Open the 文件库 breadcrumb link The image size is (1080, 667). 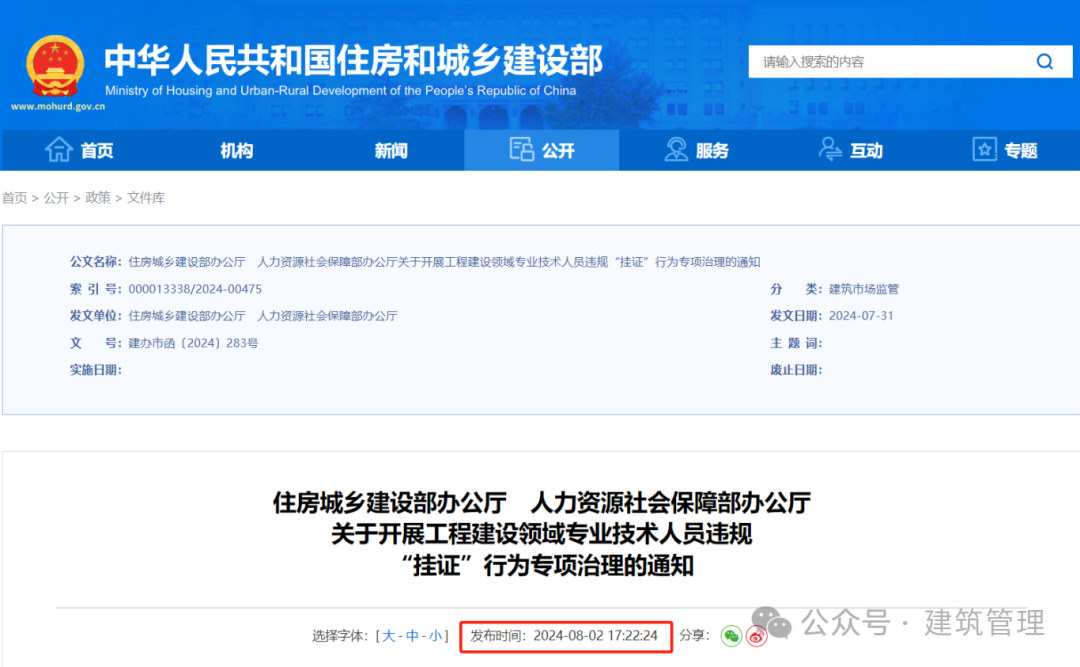click(145, 198)
